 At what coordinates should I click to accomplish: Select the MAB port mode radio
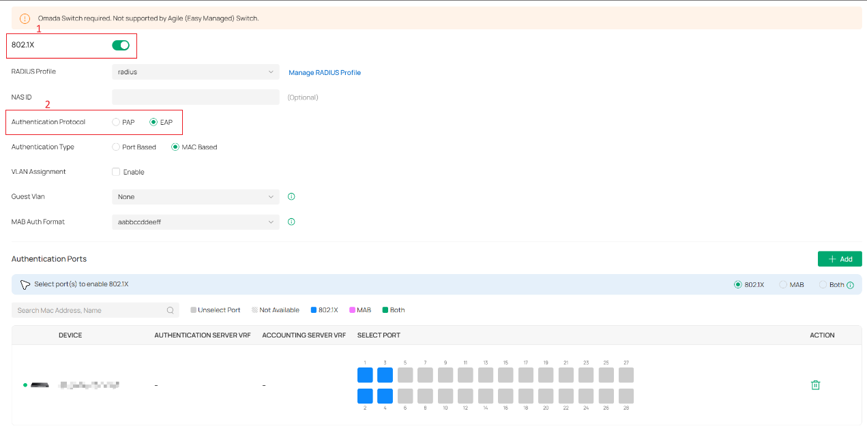pyautogui.click(x=783, y=285)
